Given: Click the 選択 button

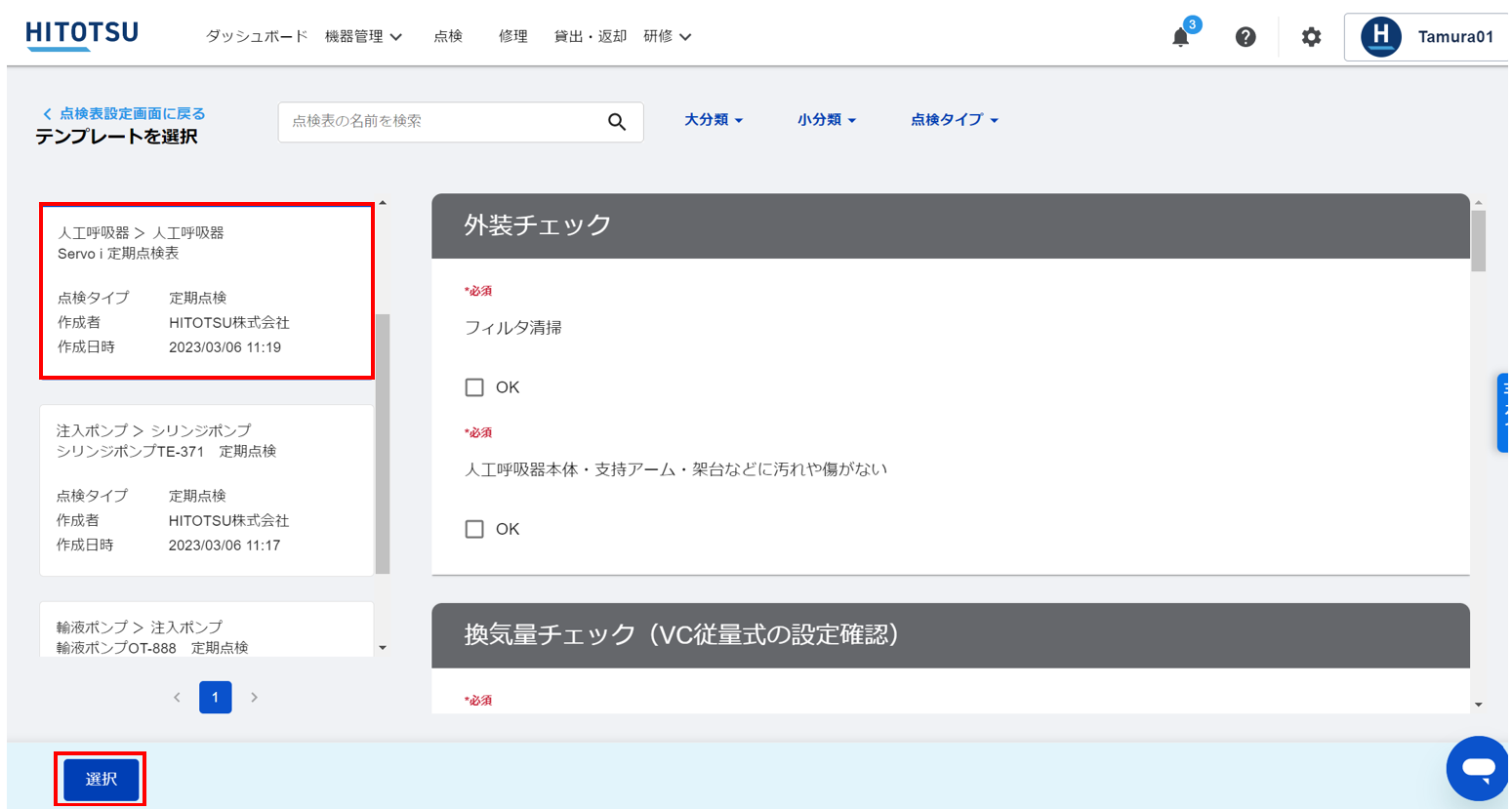Looking at the screenshot, I should coord(101,779).
